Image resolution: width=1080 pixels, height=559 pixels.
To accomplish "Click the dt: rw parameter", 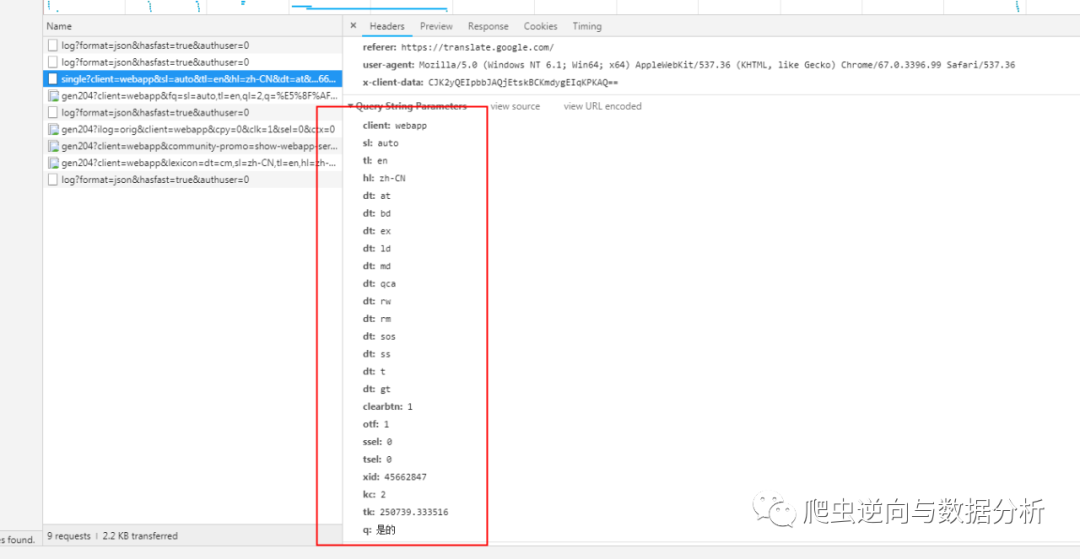I will [376, 302].
